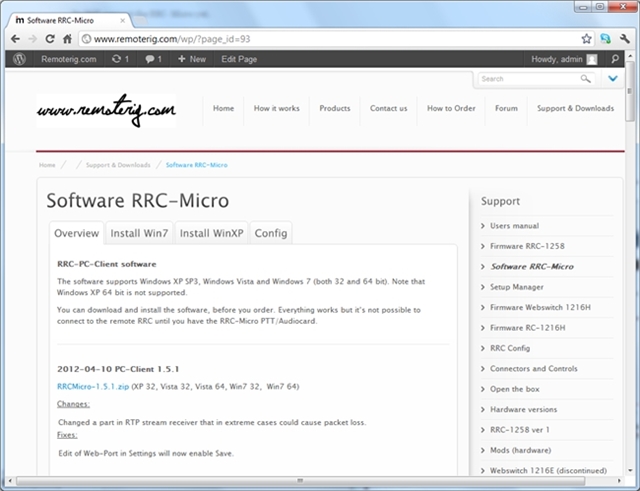Open the Products navigation item
This screenshot has height=491, width=640.
click(335, 108)
